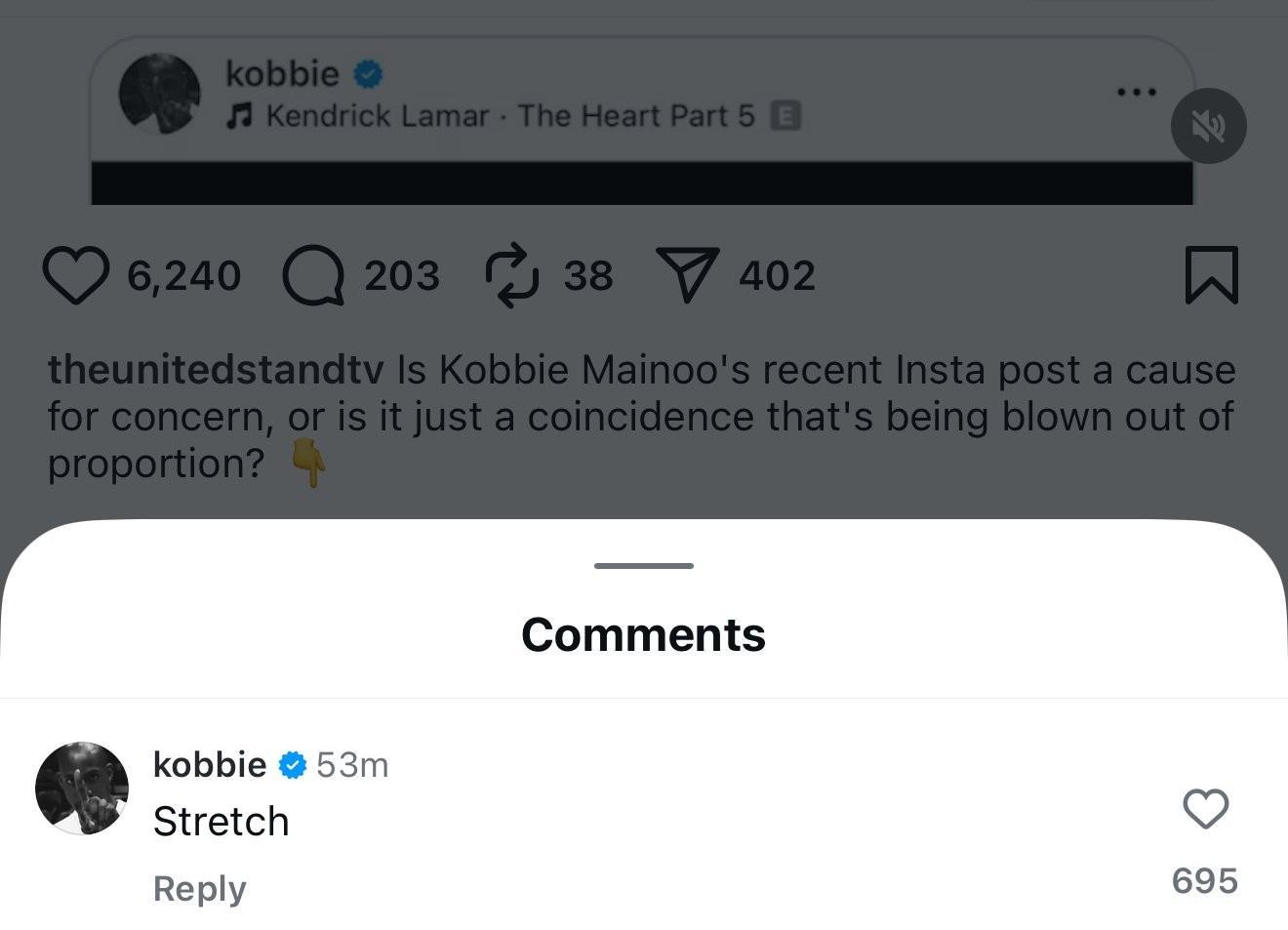Tap the 695 likes count on the comment
Image resolution: width=1288 pixels, height=930 pixels.
1204,881
